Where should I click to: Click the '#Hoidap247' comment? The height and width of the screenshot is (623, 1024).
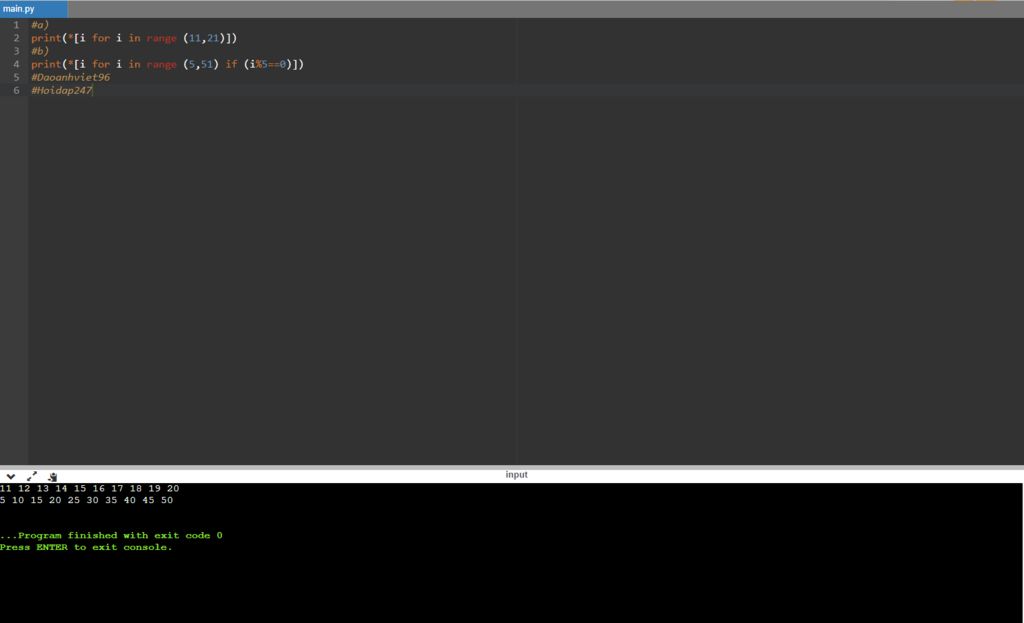click(62, 90)
